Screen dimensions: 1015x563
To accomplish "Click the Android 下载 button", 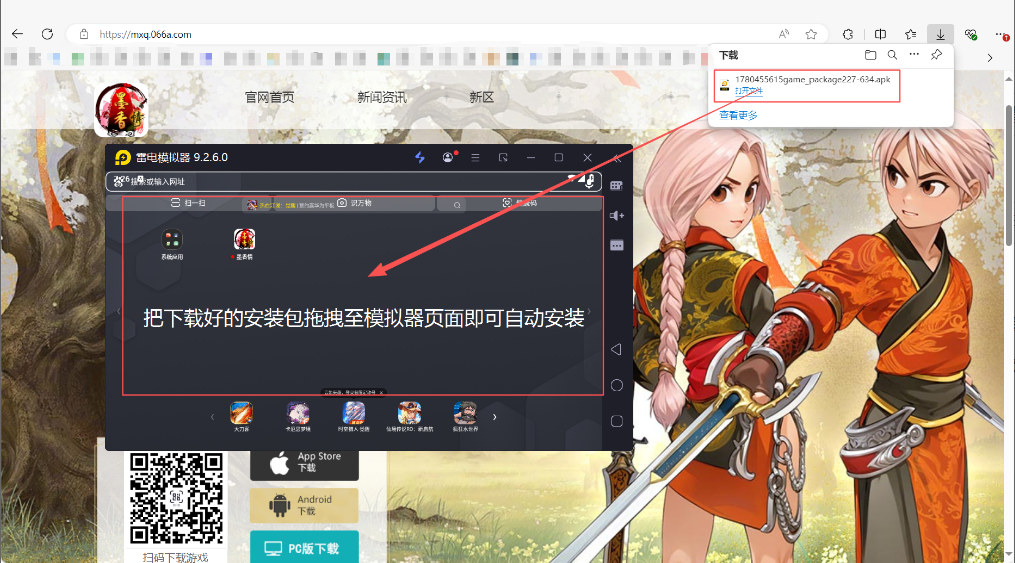I will click(x=304, y=505).
